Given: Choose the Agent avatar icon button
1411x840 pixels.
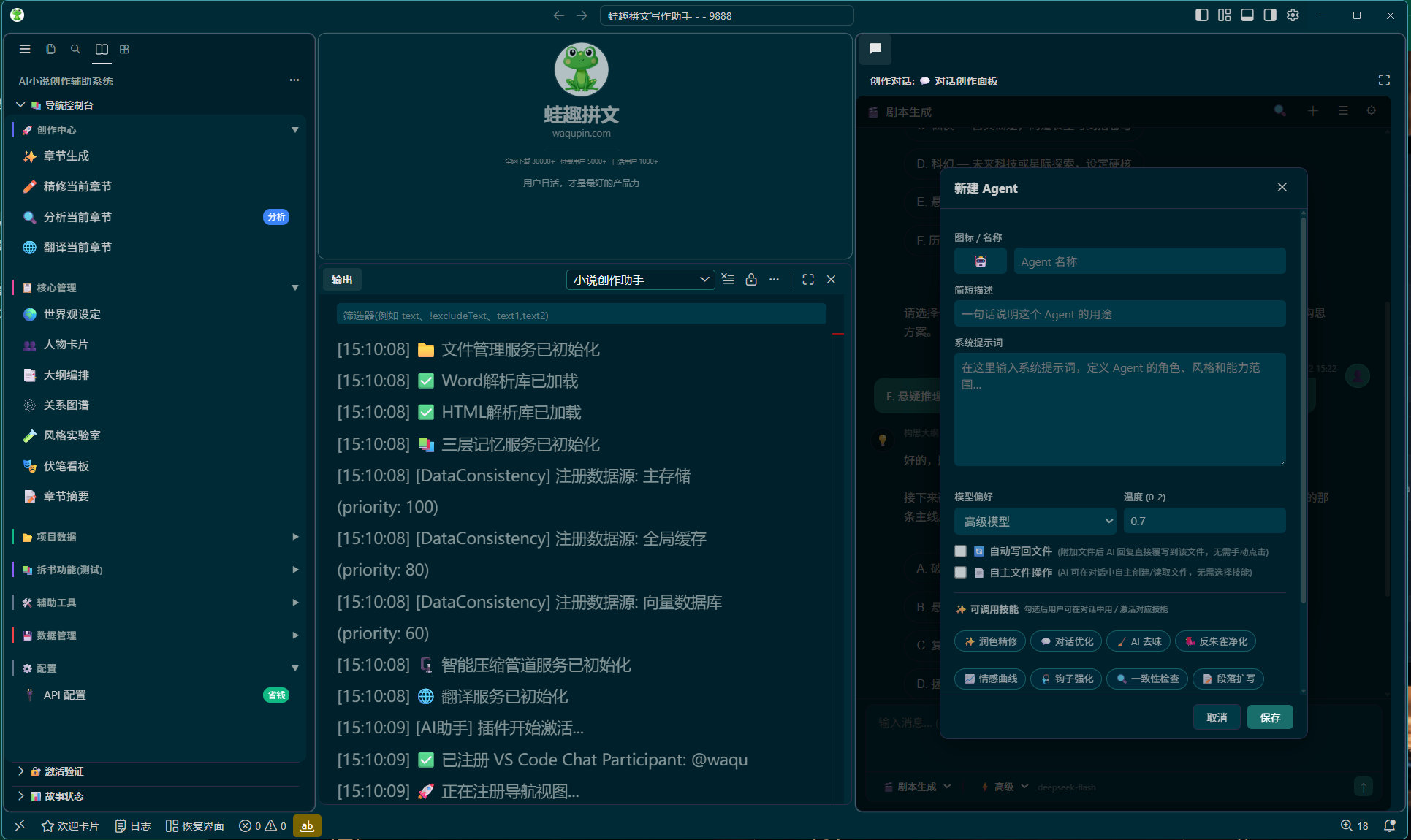Looking at the screenshot, I should [x=981, y=261].
